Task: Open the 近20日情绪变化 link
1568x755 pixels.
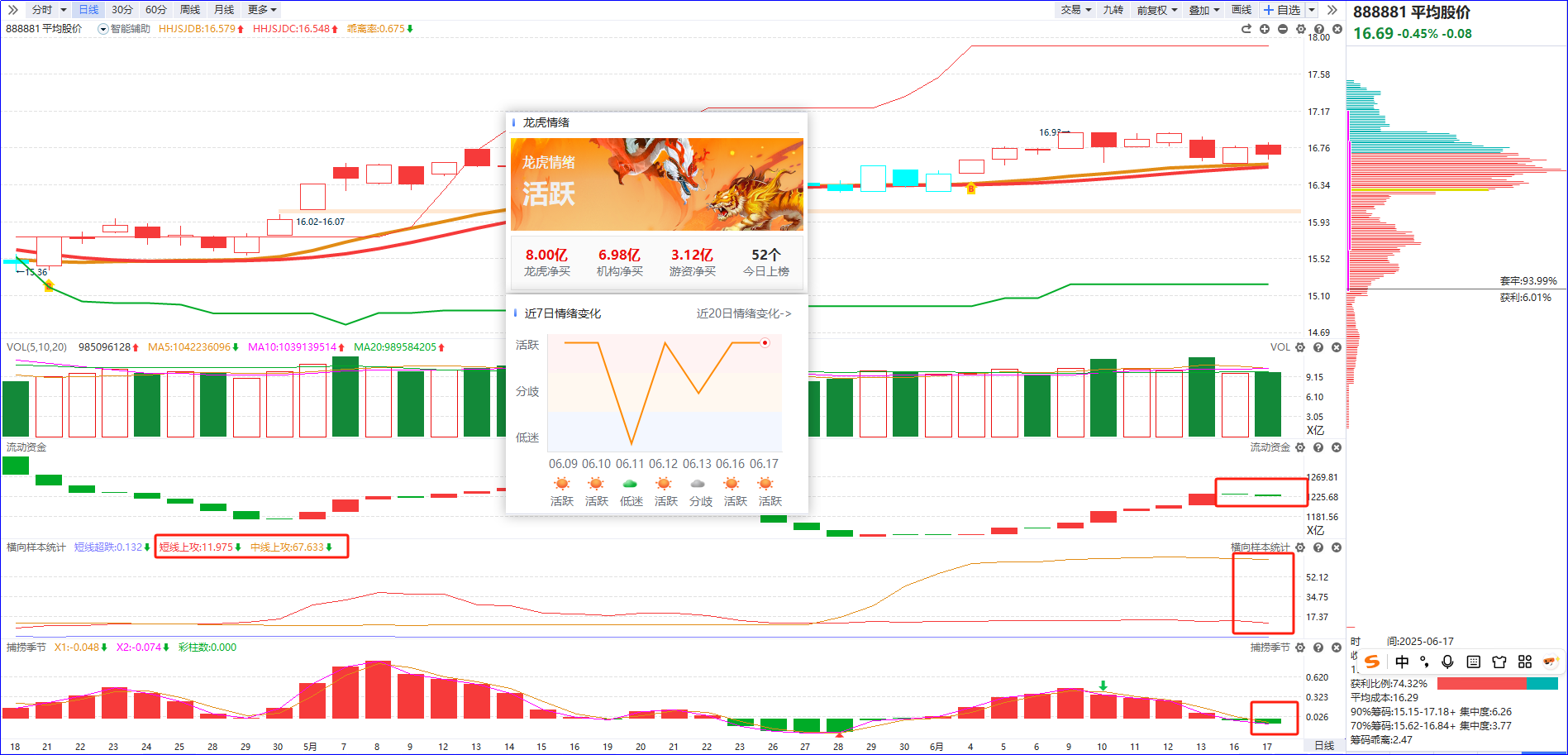Action: [x=743, y=313]
